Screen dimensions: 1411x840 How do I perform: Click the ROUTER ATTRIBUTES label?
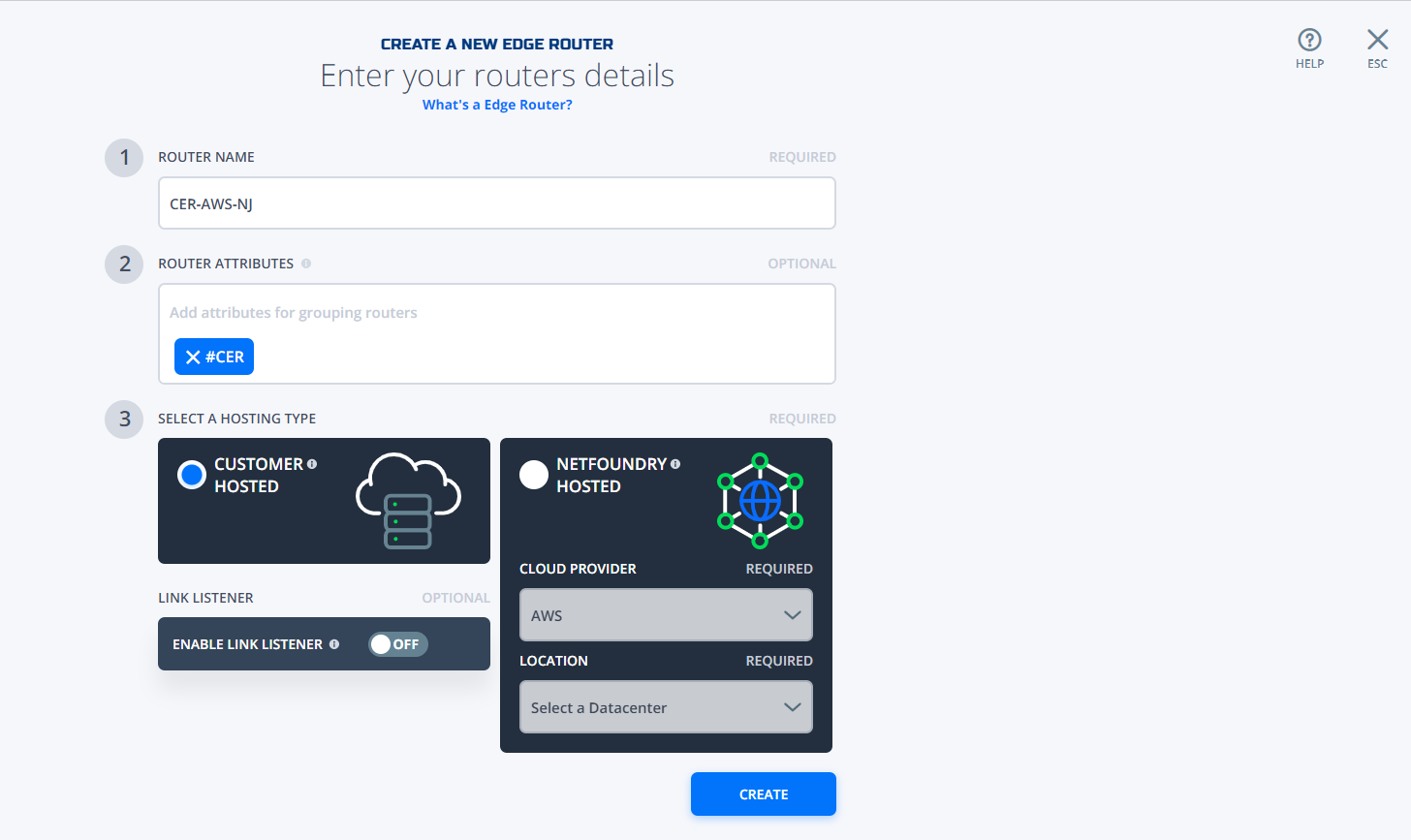(226, 264)
